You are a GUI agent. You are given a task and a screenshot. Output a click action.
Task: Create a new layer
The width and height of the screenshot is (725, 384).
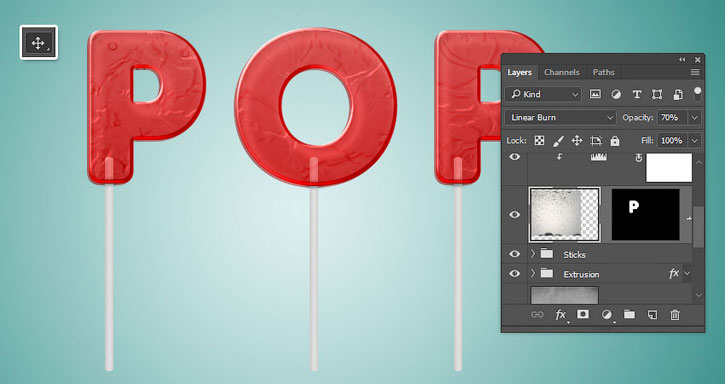click(x=652, y=315)
